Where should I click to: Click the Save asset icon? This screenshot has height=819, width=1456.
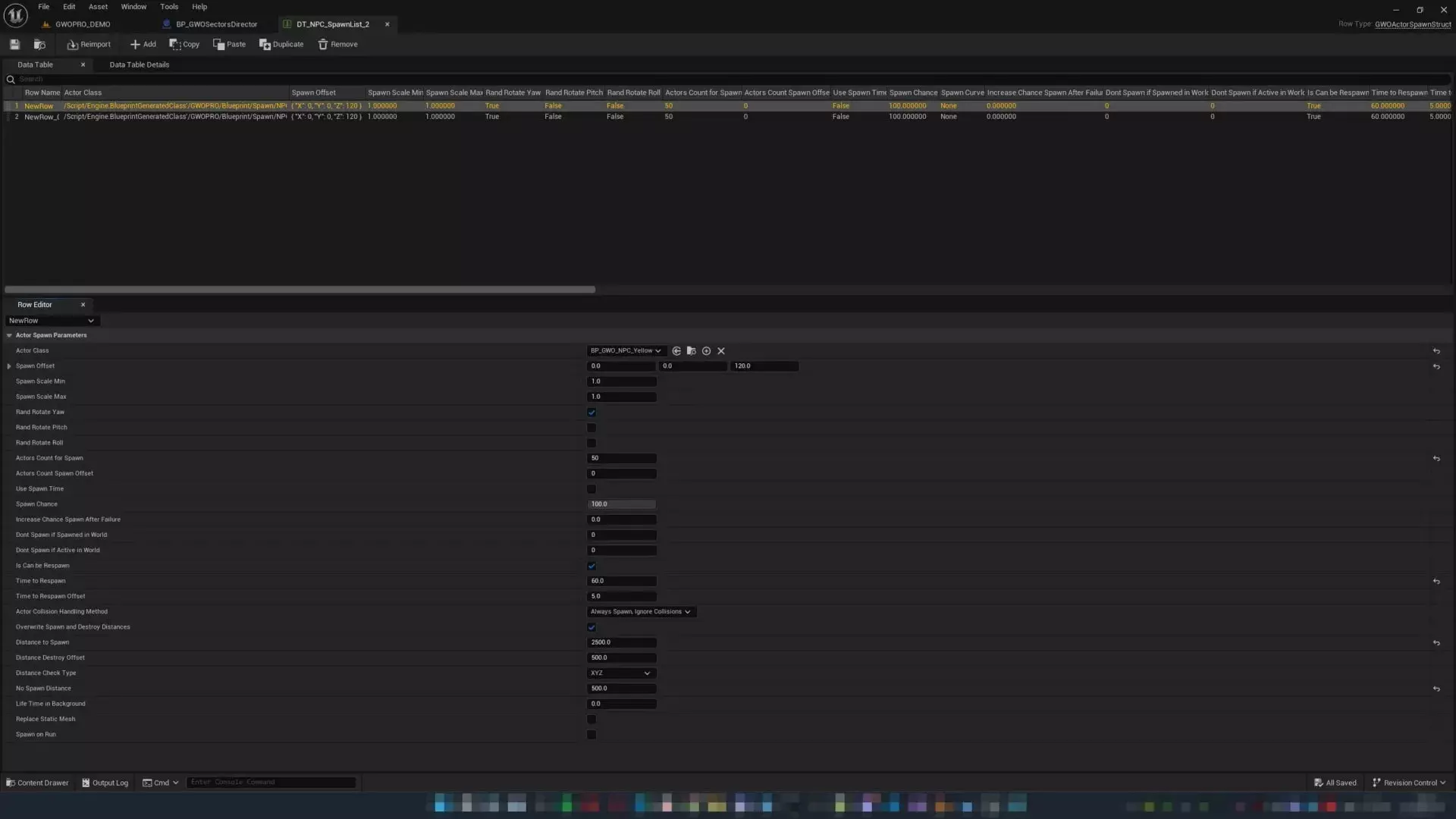click(x=14, y=45)
